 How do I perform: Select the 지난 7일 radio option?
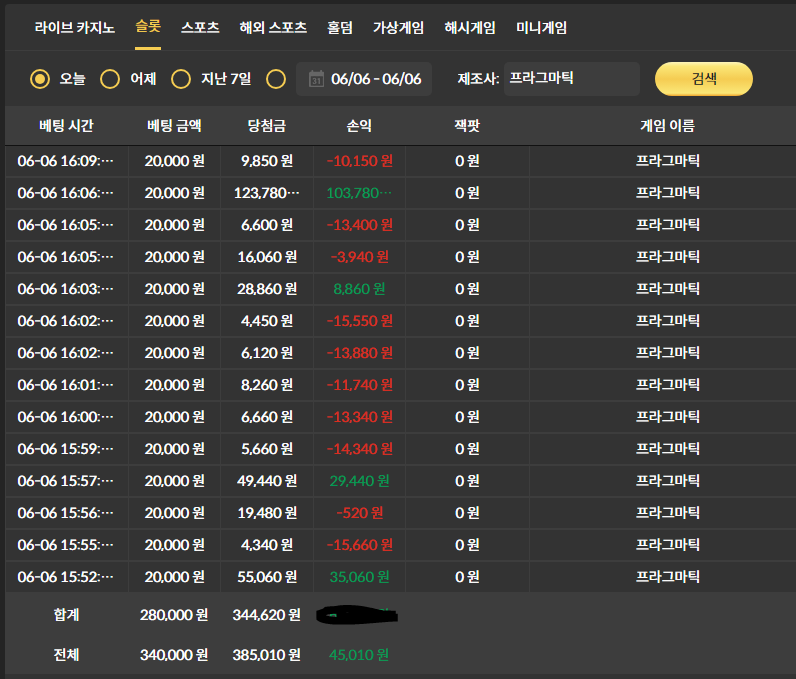point(181,79)
